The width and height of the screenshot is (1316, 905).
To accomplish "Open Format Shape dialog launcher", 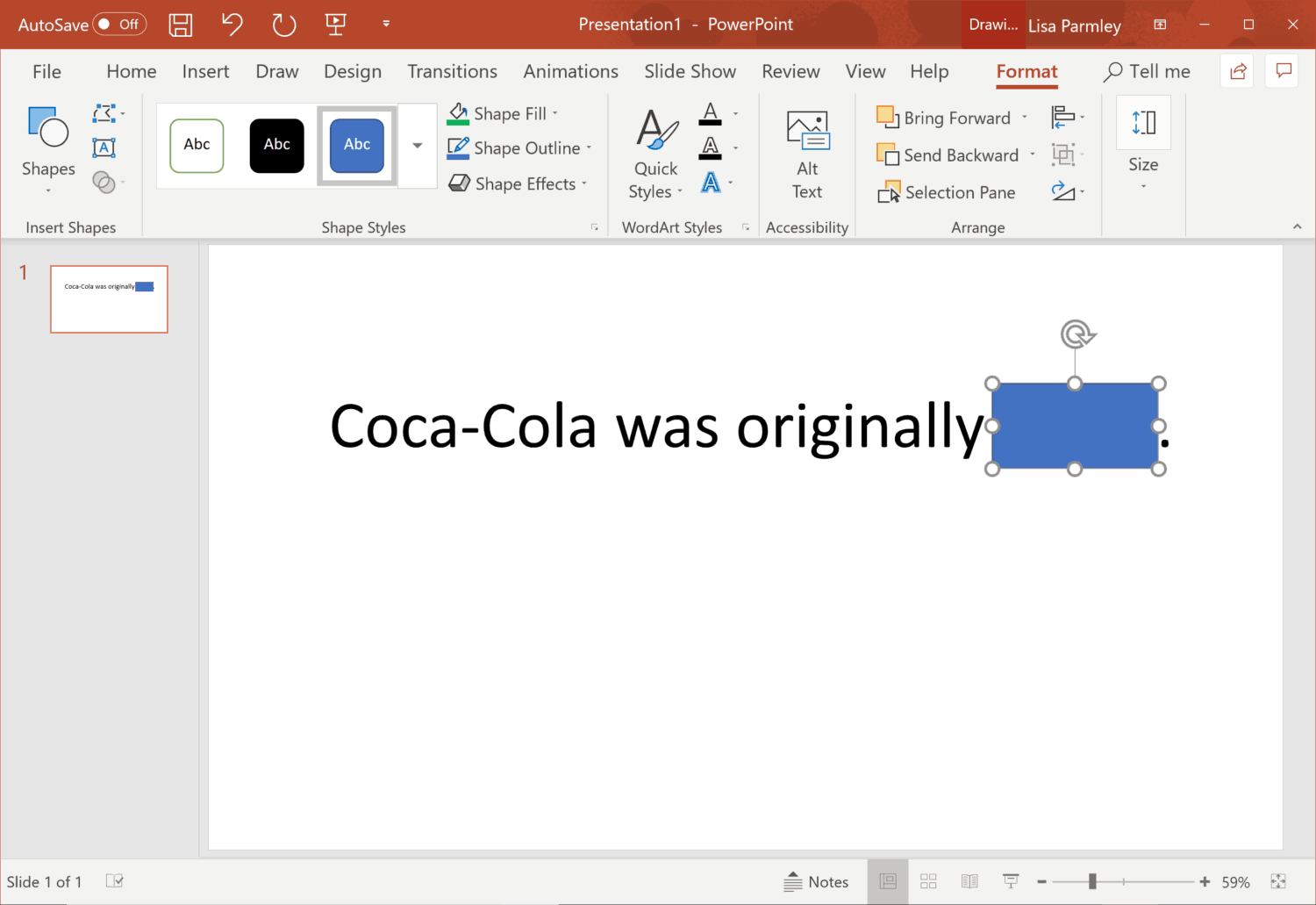I will point(594,227).
